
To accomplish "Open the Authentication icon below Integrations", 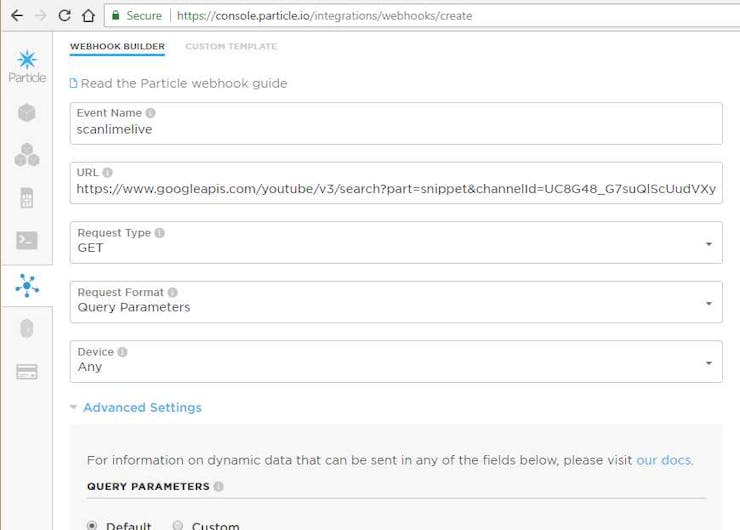I will pyautogui.click(x=27, y=328).
